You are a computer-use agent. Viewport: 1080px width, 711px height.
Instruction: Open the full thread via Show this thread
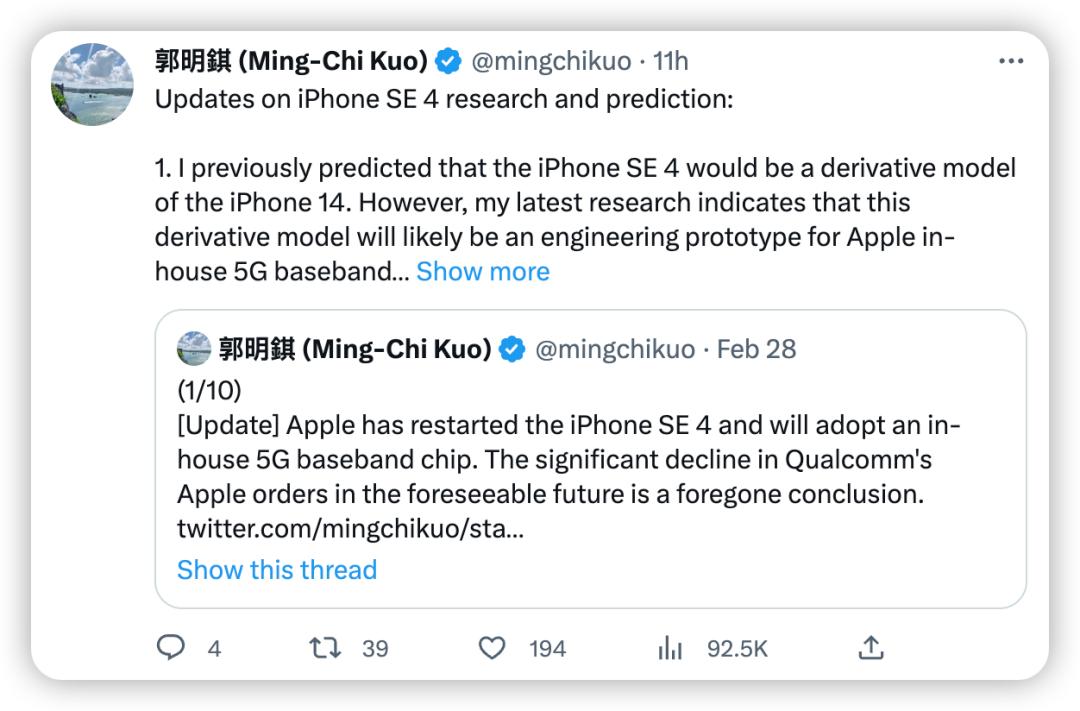[277, 570]
